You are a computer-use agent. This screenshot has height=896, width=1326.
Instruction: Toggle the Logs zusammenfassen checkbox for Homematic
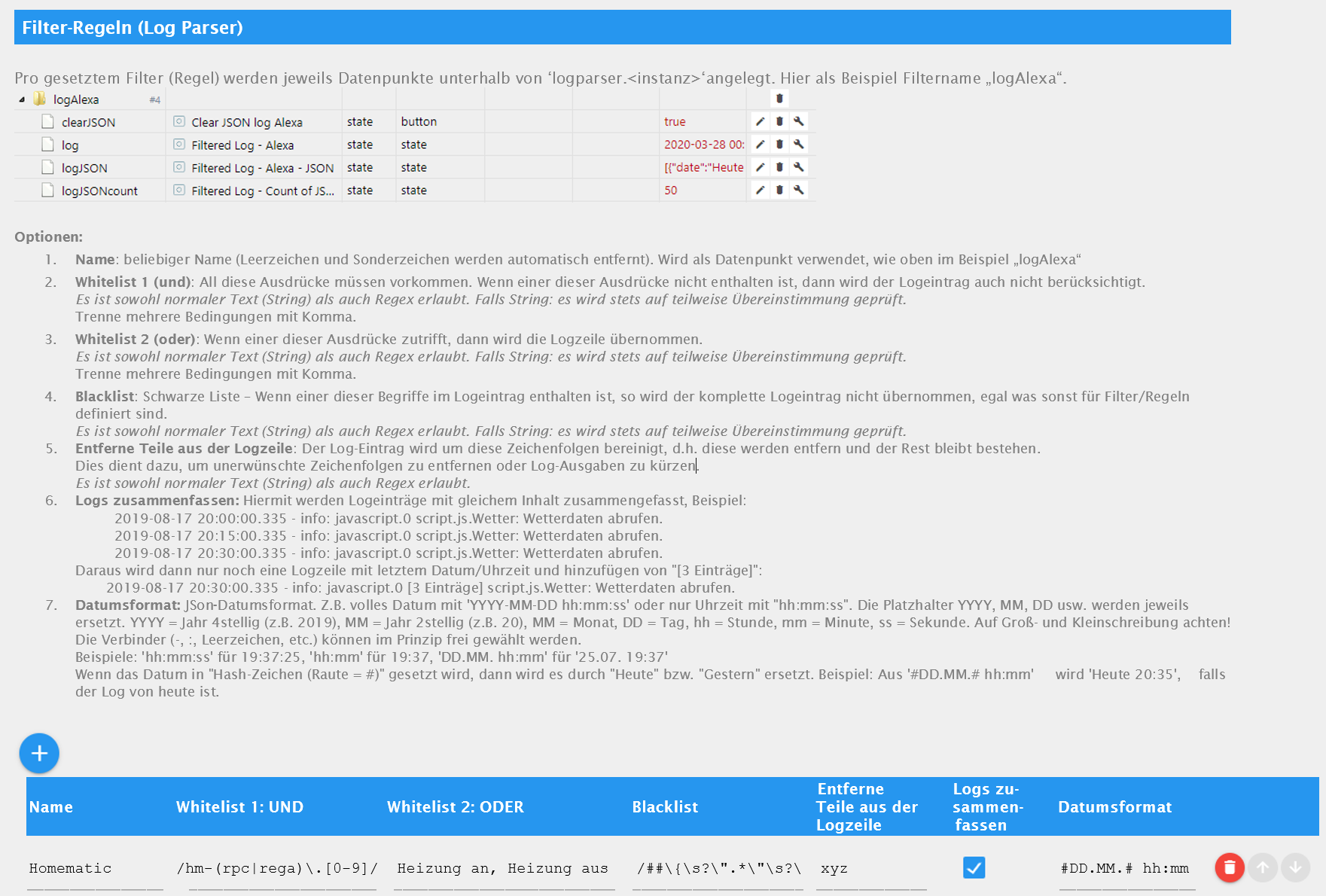[974, 867]
